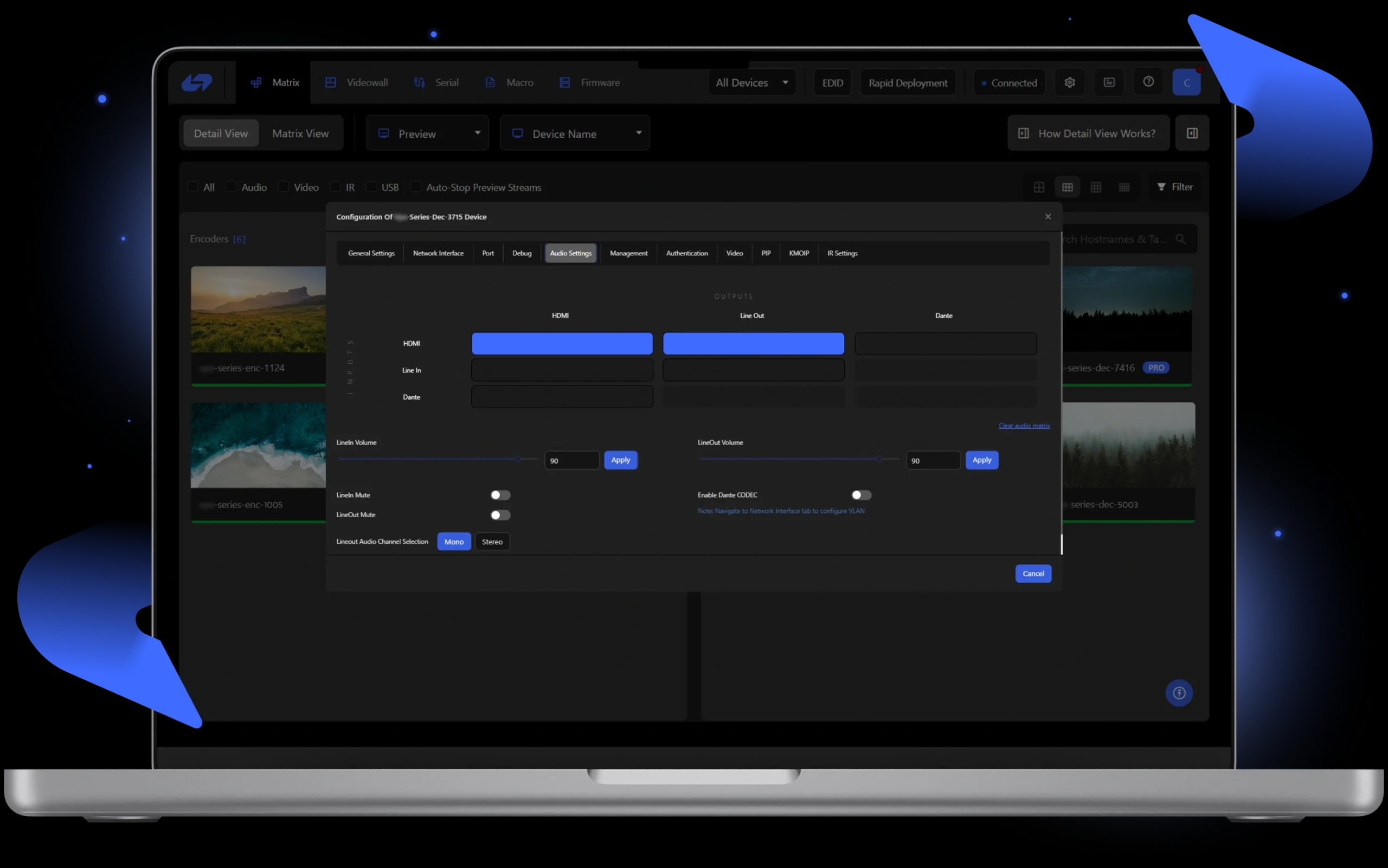Image resolution: width=1388 pixels, height=868 pixels.
Task: Open the Device Name sort dropdown
Action: pos(575,133)
